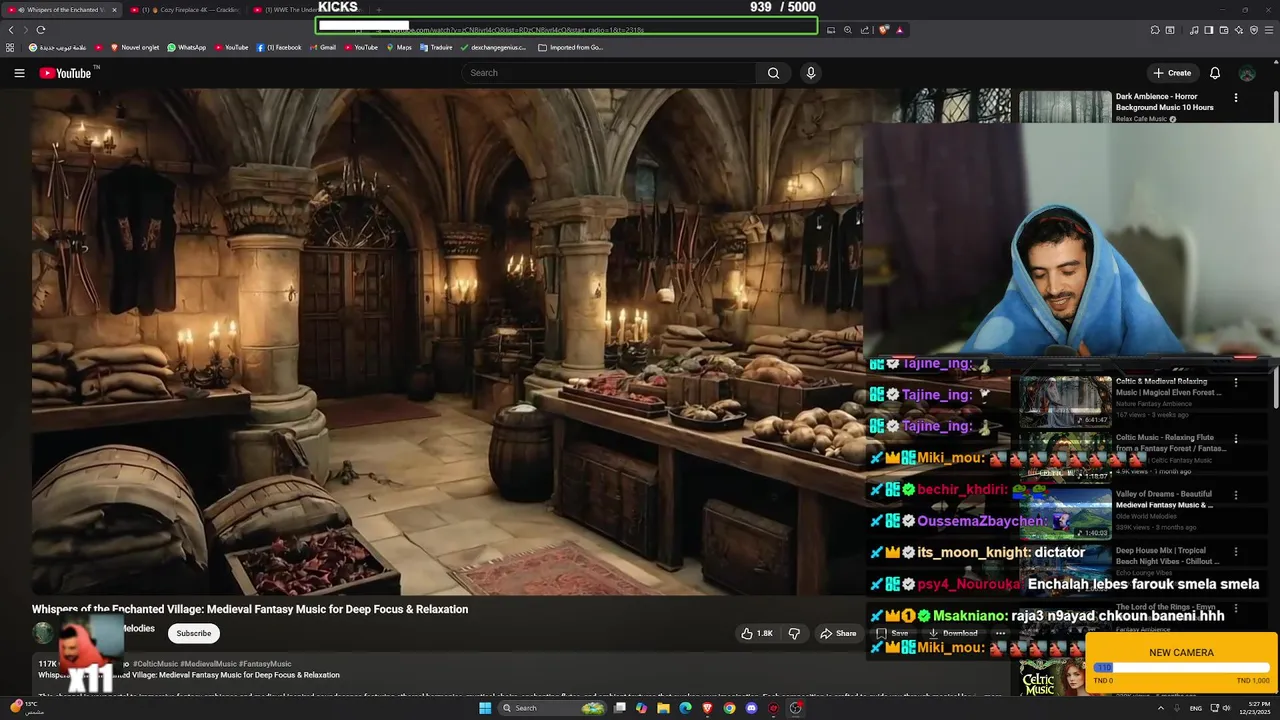Screen dimensions: 1280x720
Task: Open the Brave main menu icon
Action: point(1269,30)
